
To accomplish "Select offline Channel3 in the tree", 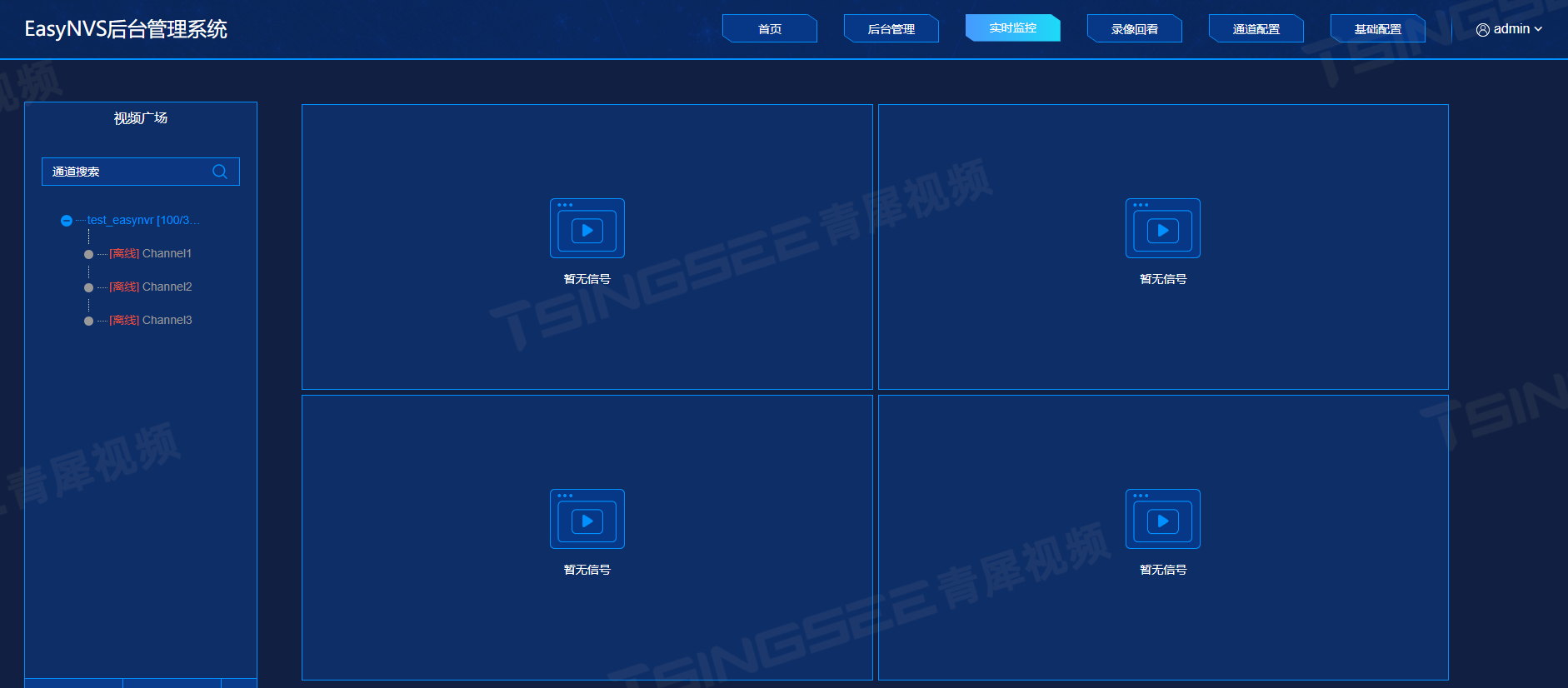I will click(150, 320).
